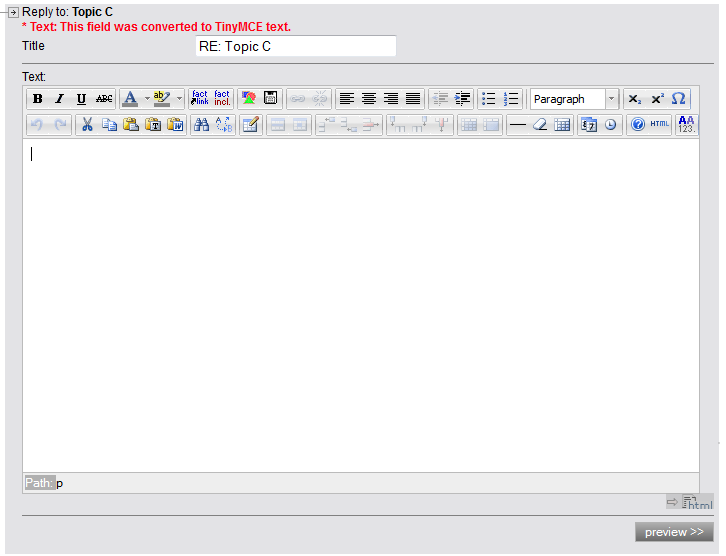Open help with question mark icon
This screenshot has width=726, height=556.
[x=638, y=125]
